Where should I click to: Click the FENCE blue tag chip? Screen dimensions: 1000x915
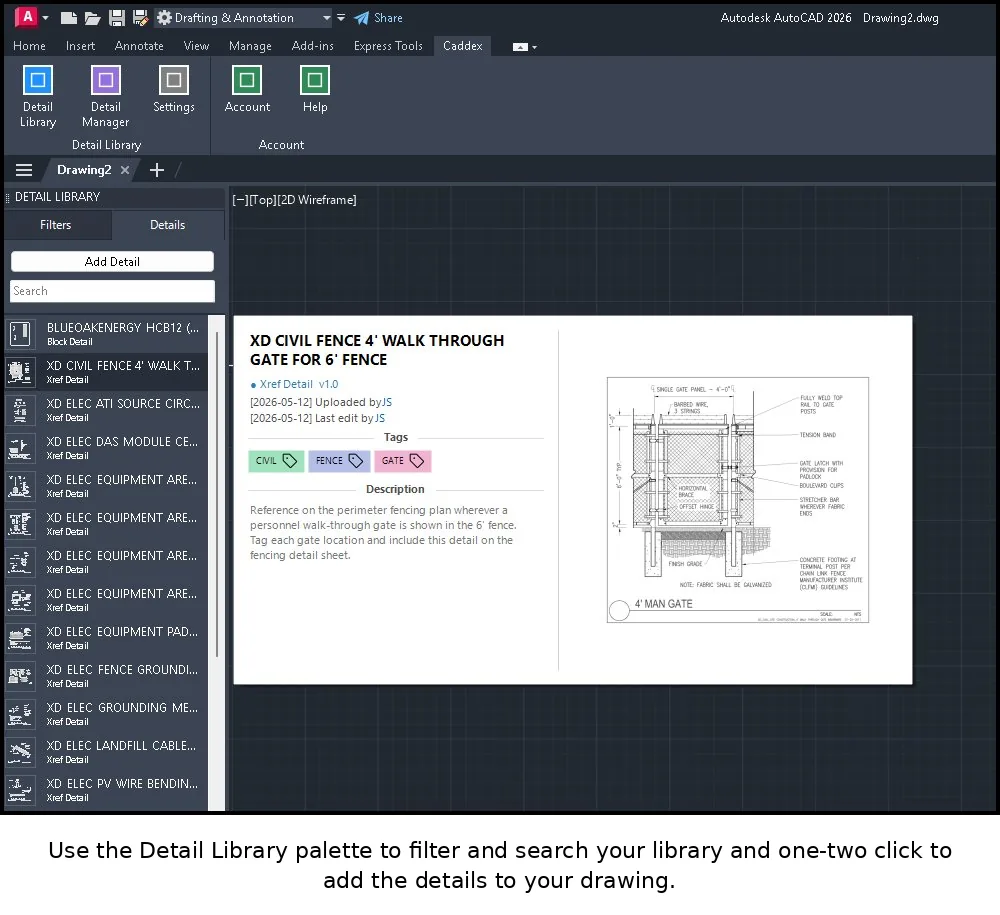pos(339,461)
